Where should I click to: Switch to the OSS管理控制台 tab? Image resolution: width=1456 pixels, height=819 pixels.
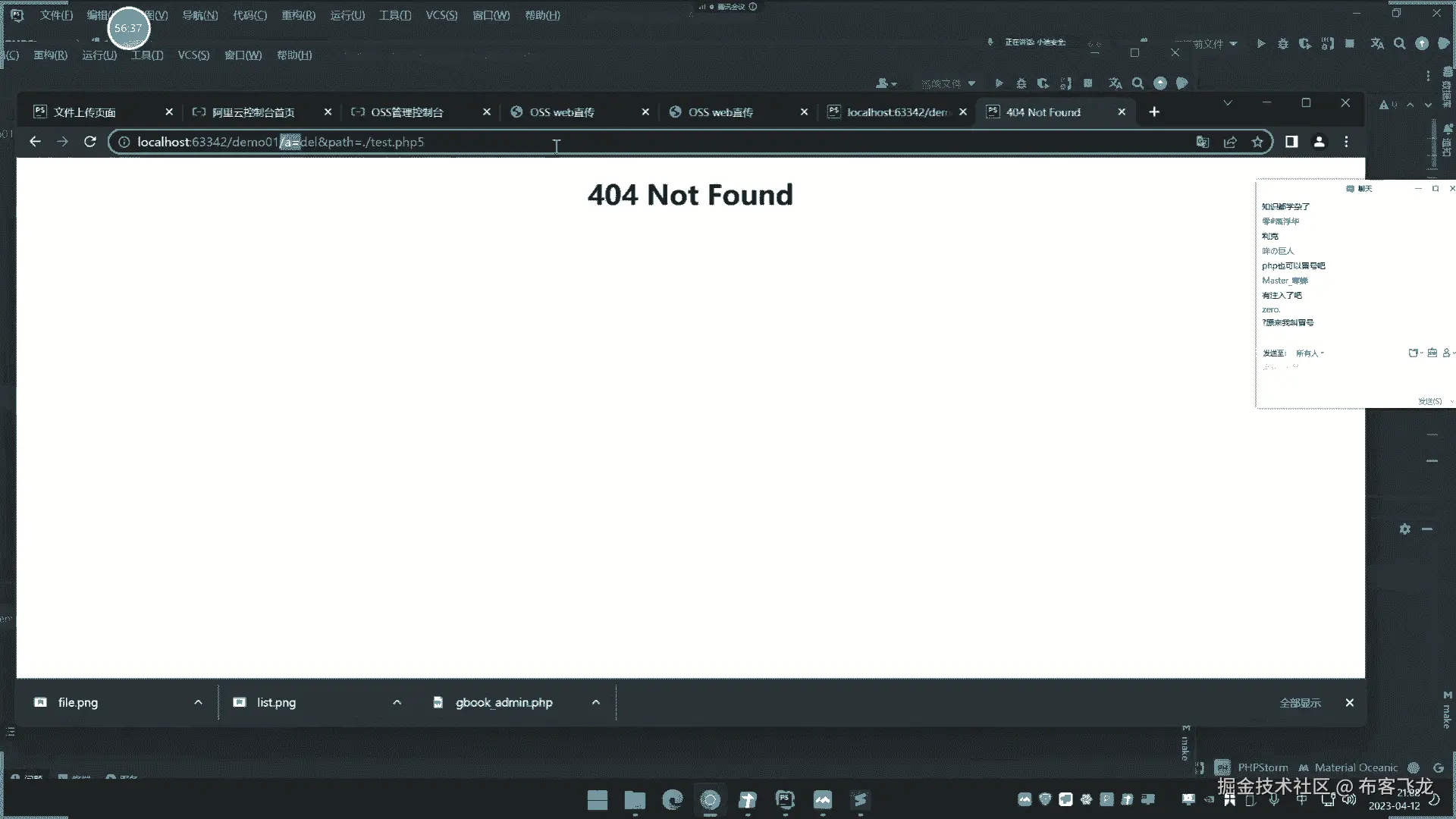pyautogui.click(x=407, y=112)
